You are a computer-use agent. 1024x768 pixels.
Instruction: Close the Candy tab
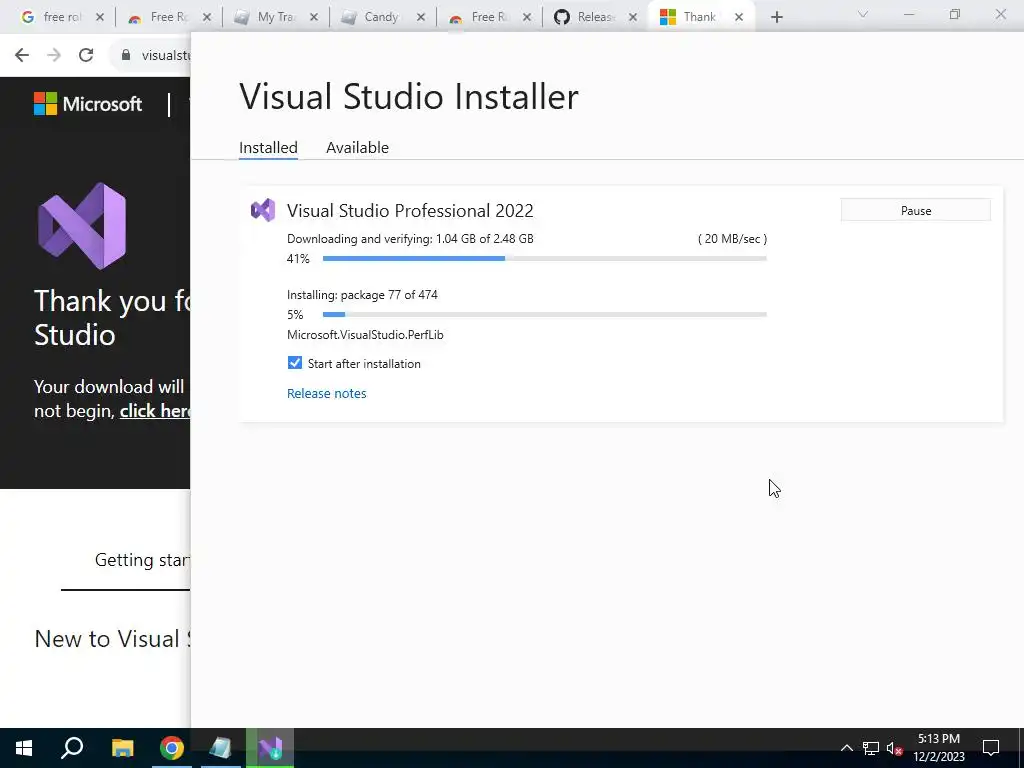click(421, 18)
